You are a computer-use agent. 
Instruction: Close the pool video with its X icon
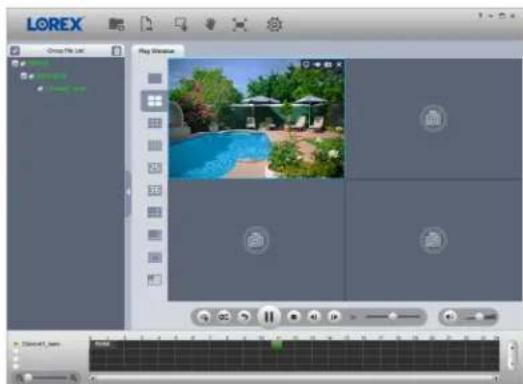coord(339,64)
